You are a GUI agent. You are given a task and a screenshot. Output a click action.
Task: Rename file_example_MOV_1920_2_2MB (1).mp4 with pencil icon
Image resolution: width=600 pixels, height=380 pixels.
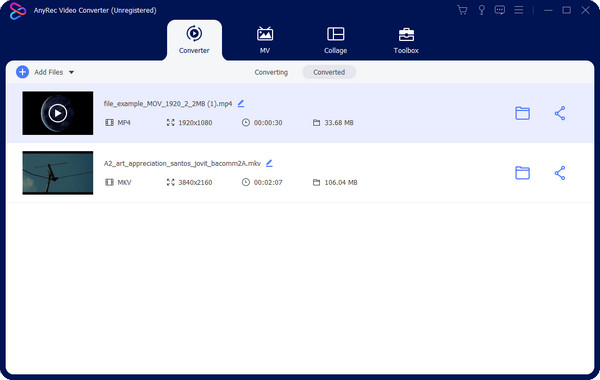point(241,103)
